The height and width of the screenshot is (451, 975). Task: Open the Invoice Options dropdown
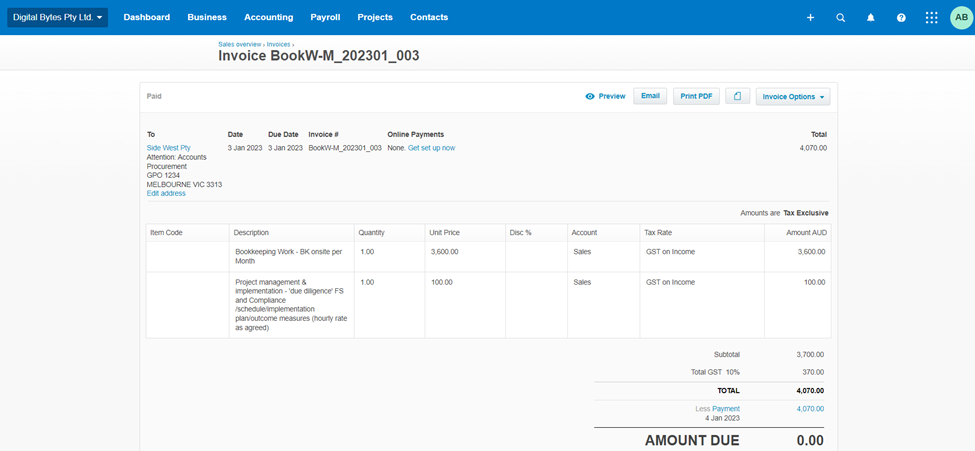point(793,96)
